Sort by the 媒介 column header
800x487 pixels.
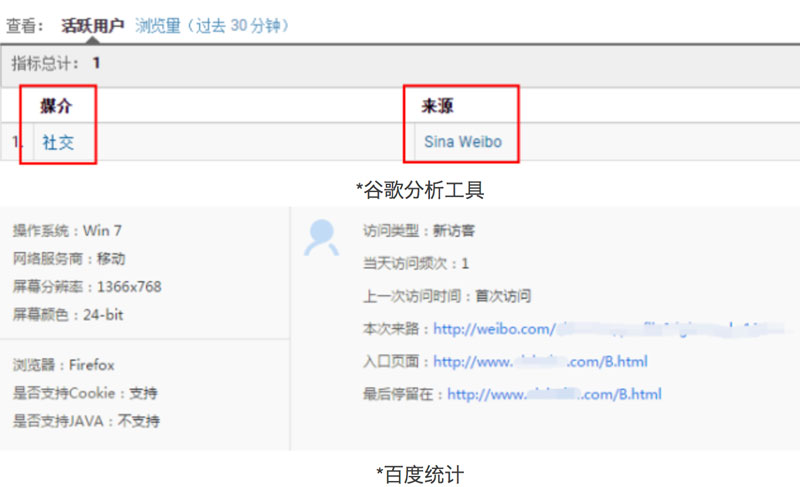click(x=56, y=106)
